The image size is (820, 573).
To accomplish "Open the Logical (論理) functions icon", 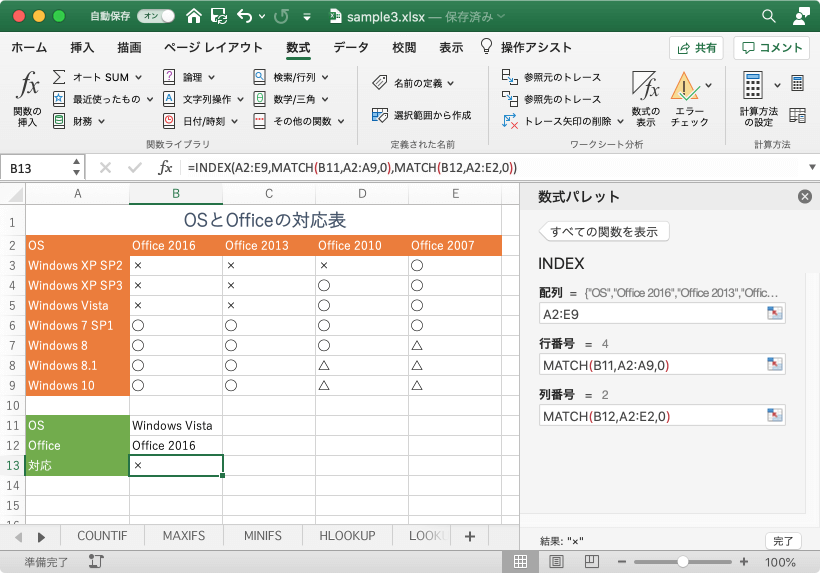I will pos(169,77).
